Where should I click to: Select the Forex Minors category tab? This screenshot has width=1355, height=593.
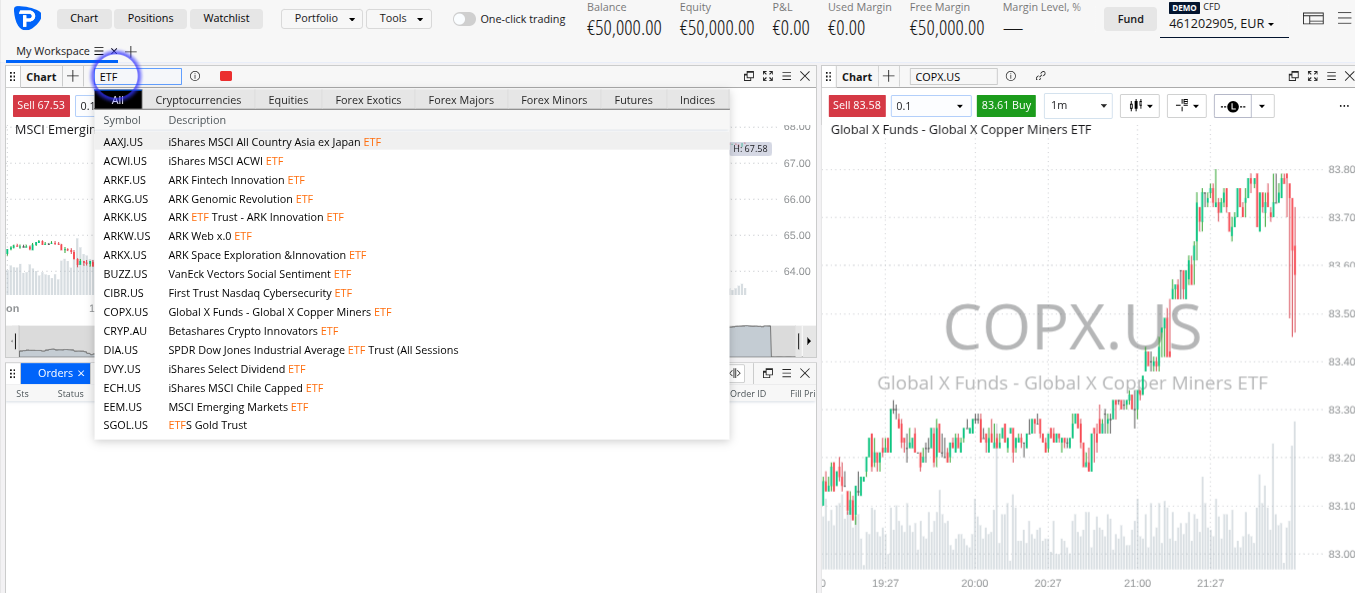554,99
